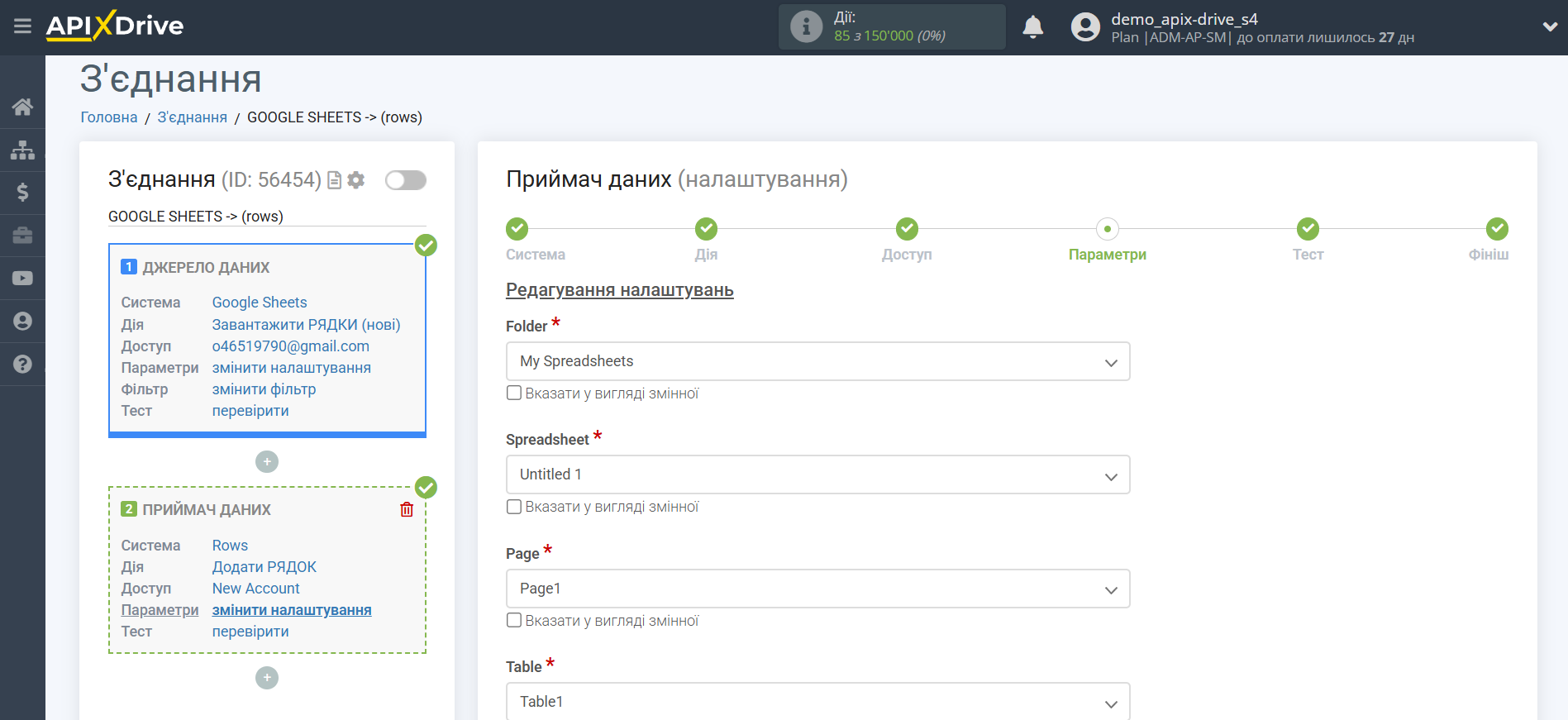Add step plus below data receiver
Viewport: 1568px width, 720px height.
coord(267,678)
